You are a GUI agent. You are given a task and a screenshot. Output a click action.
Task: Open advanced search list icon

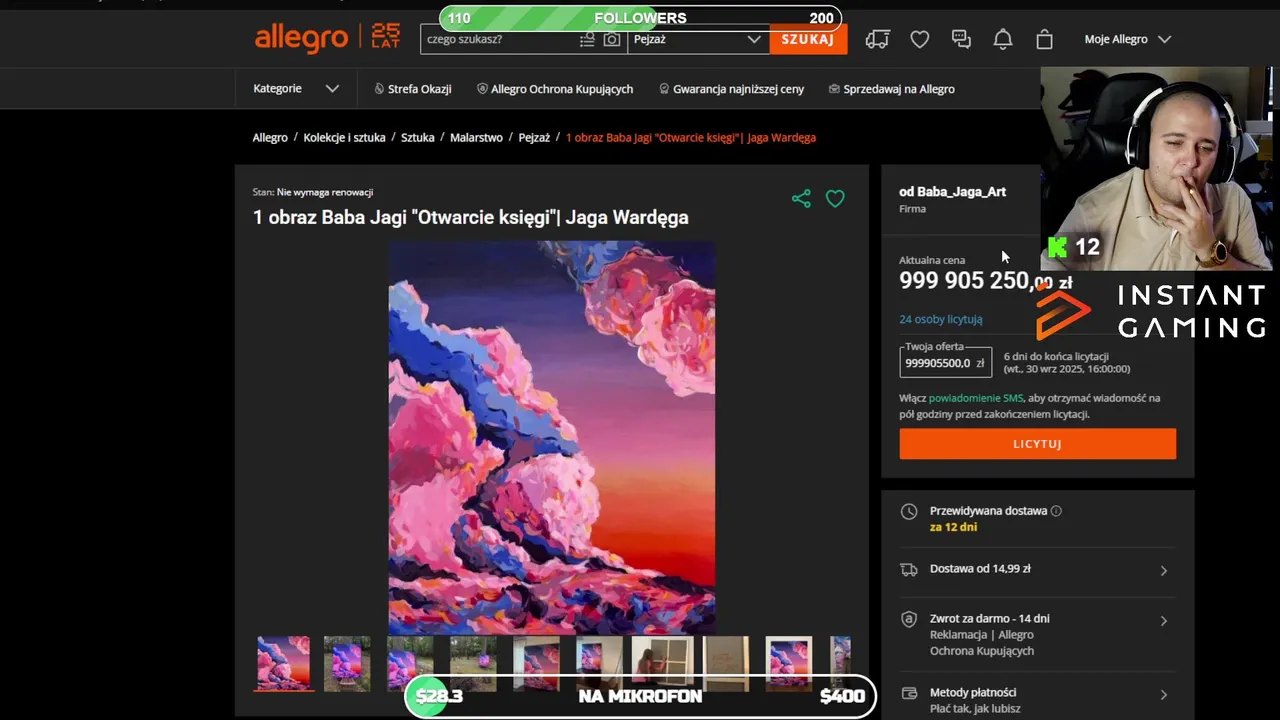tap(587, 40)
